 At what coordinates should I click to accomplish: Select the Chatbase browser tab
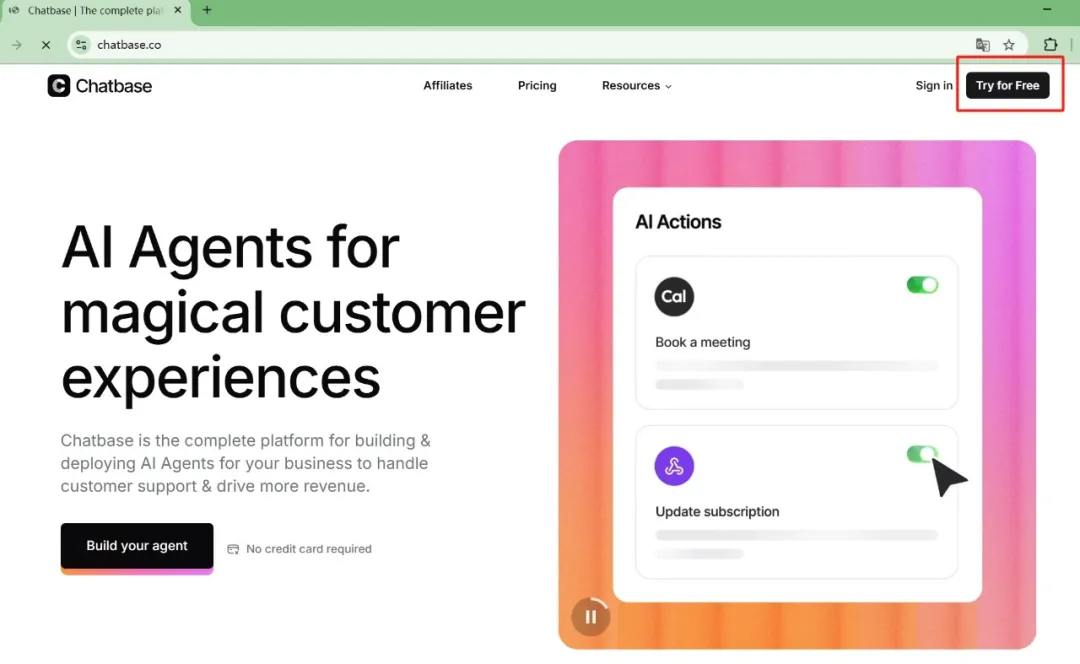click(95, 10)
